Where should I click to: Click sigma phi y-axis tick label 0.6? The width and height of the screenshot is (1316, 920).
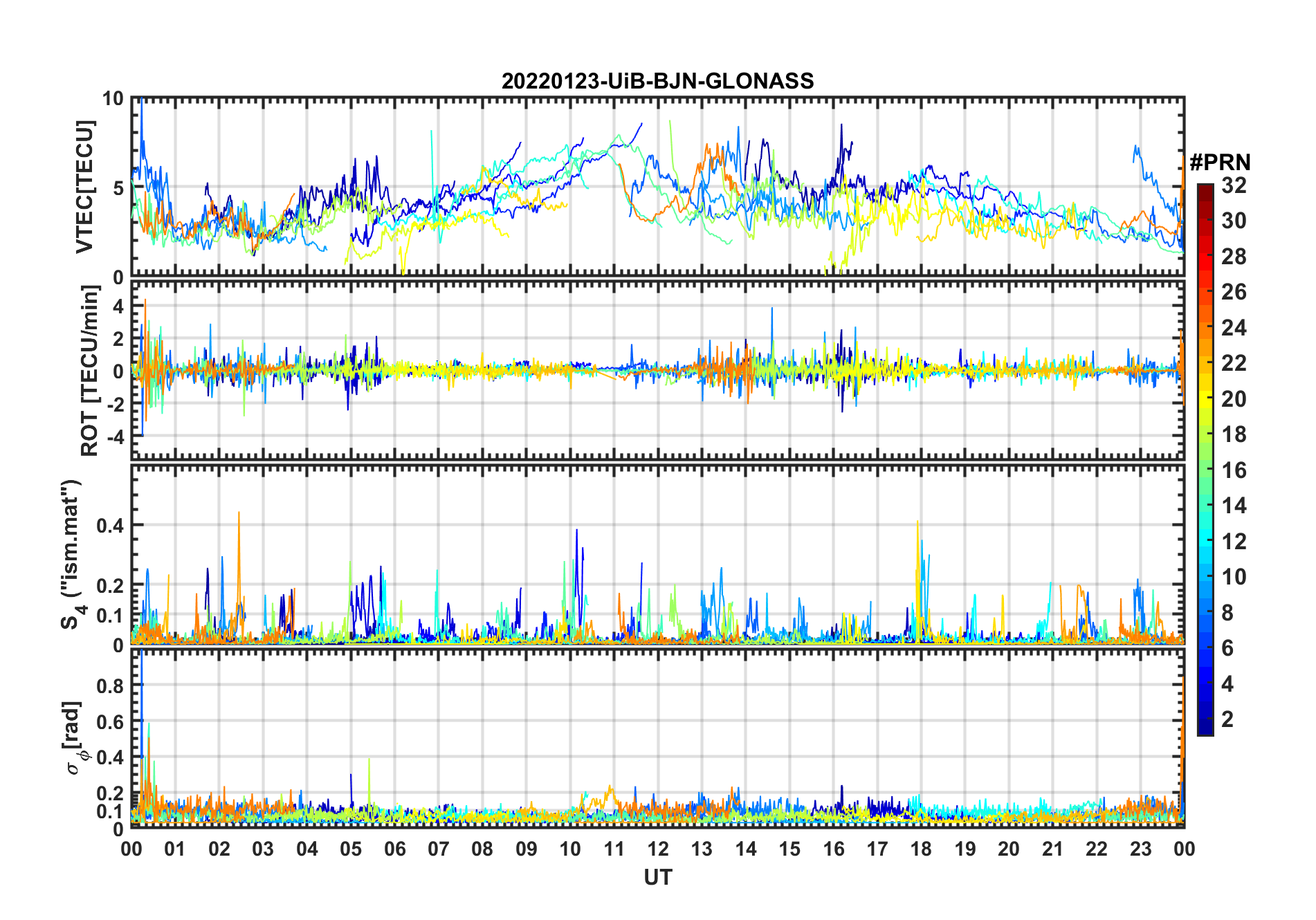coord(110,722)
